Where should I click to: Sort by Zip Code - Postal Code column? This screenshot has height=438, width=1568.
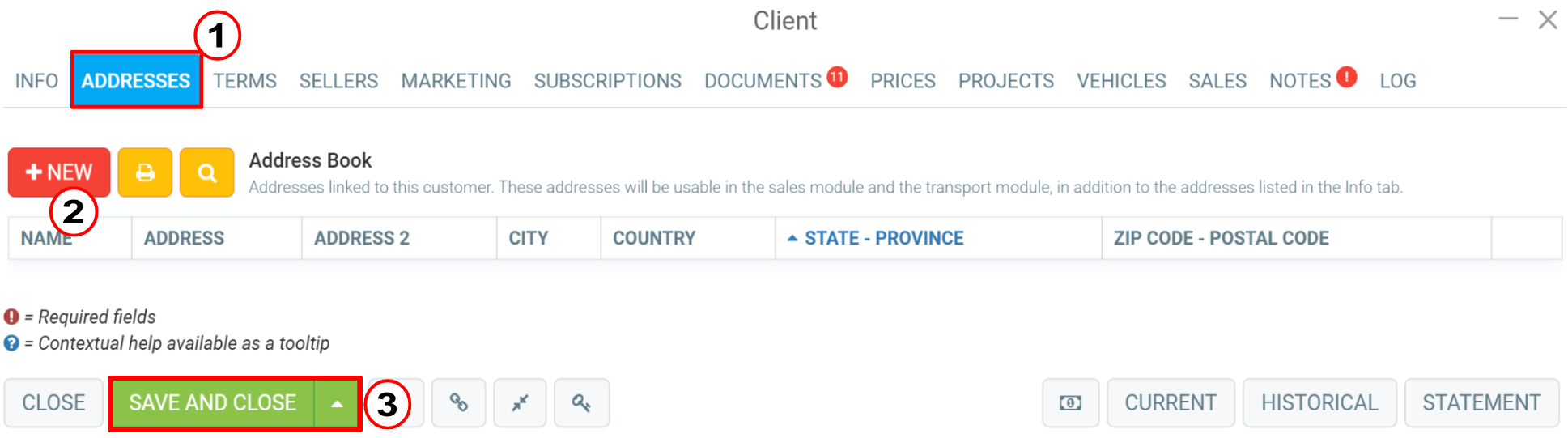click(x=1221, y=238)
